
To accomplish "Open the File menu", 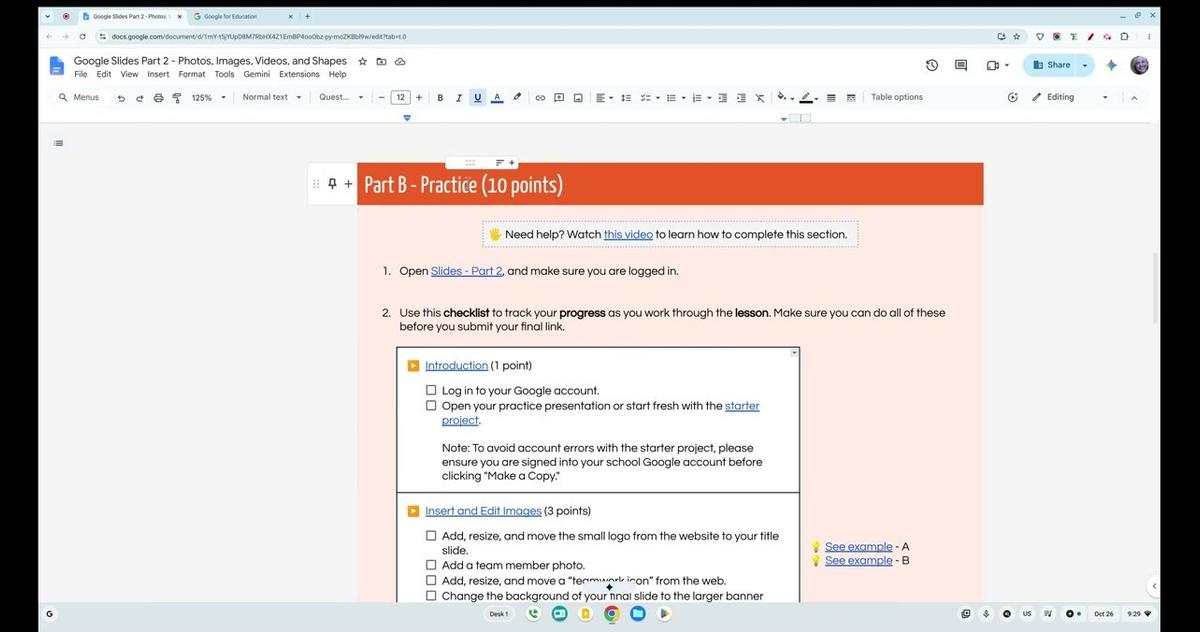I will tap(81, 74).
